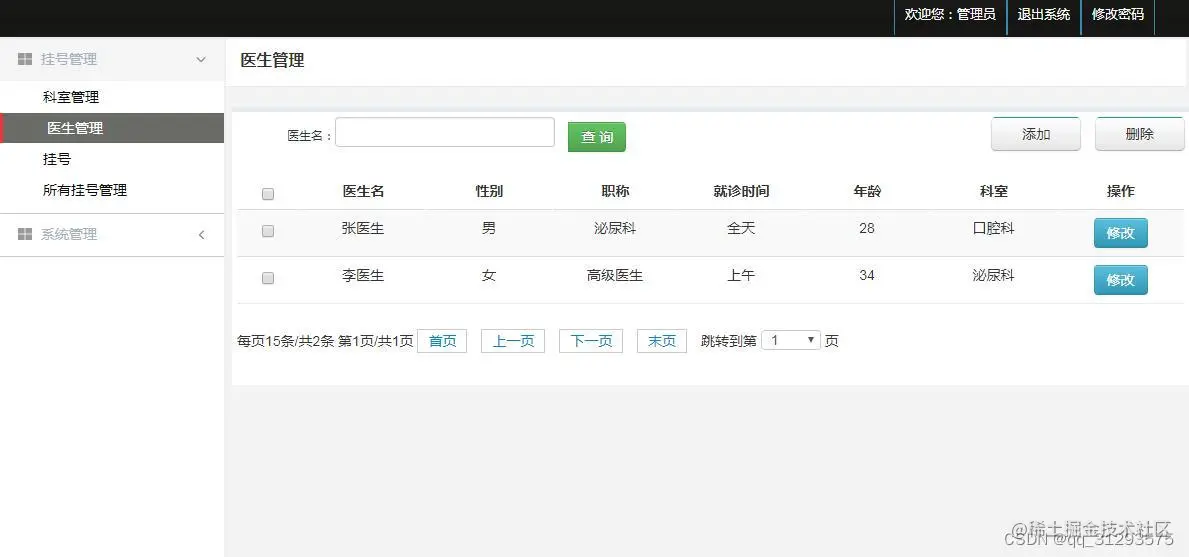The height and width of the screenshot is (557, 1189).
Task: Click the age value 28
Action: click(867, 228)
